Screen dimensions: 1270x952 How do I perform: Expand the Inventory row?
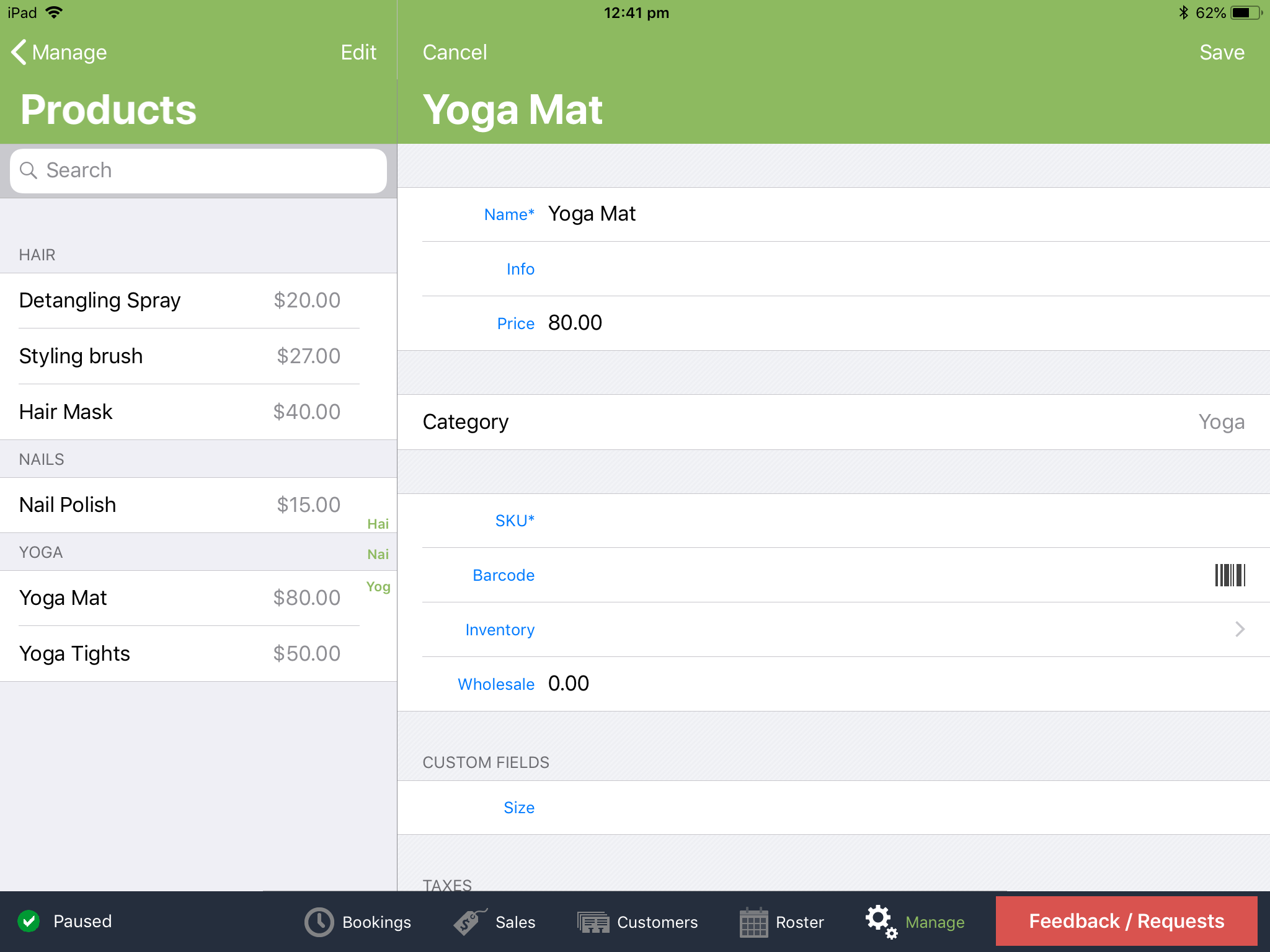(831, 629)
